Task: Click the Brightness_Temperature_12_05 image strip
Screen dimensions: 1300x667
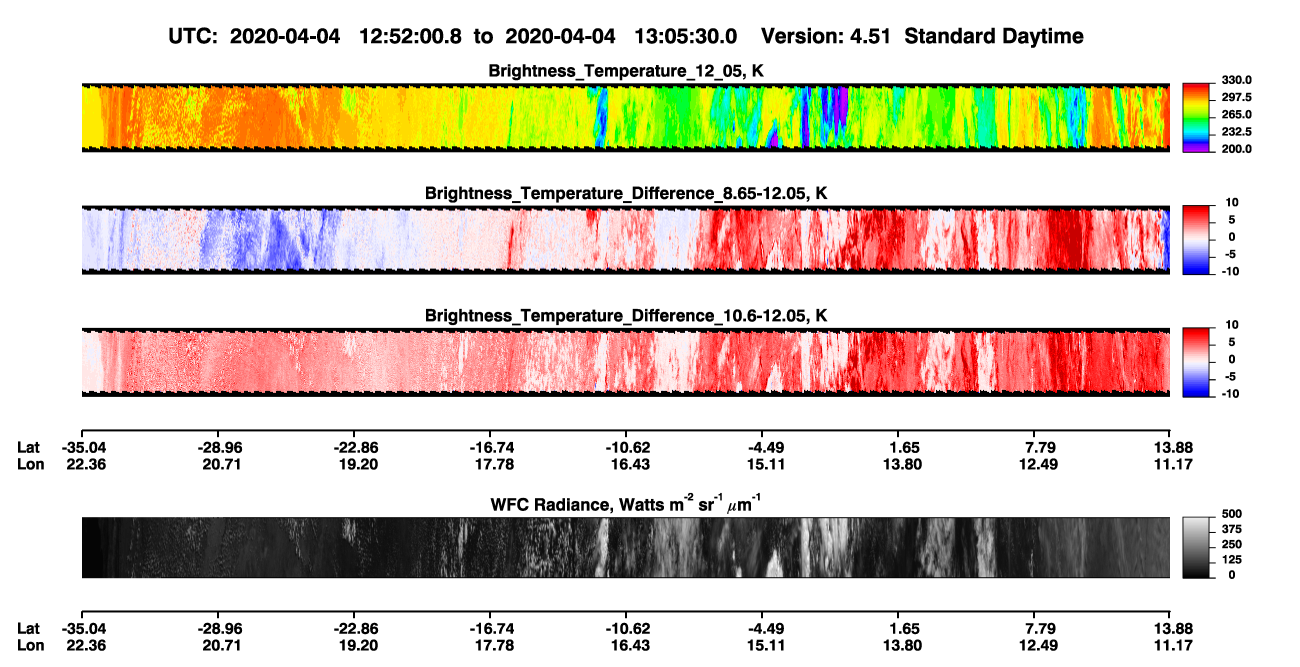Action: 625,117
